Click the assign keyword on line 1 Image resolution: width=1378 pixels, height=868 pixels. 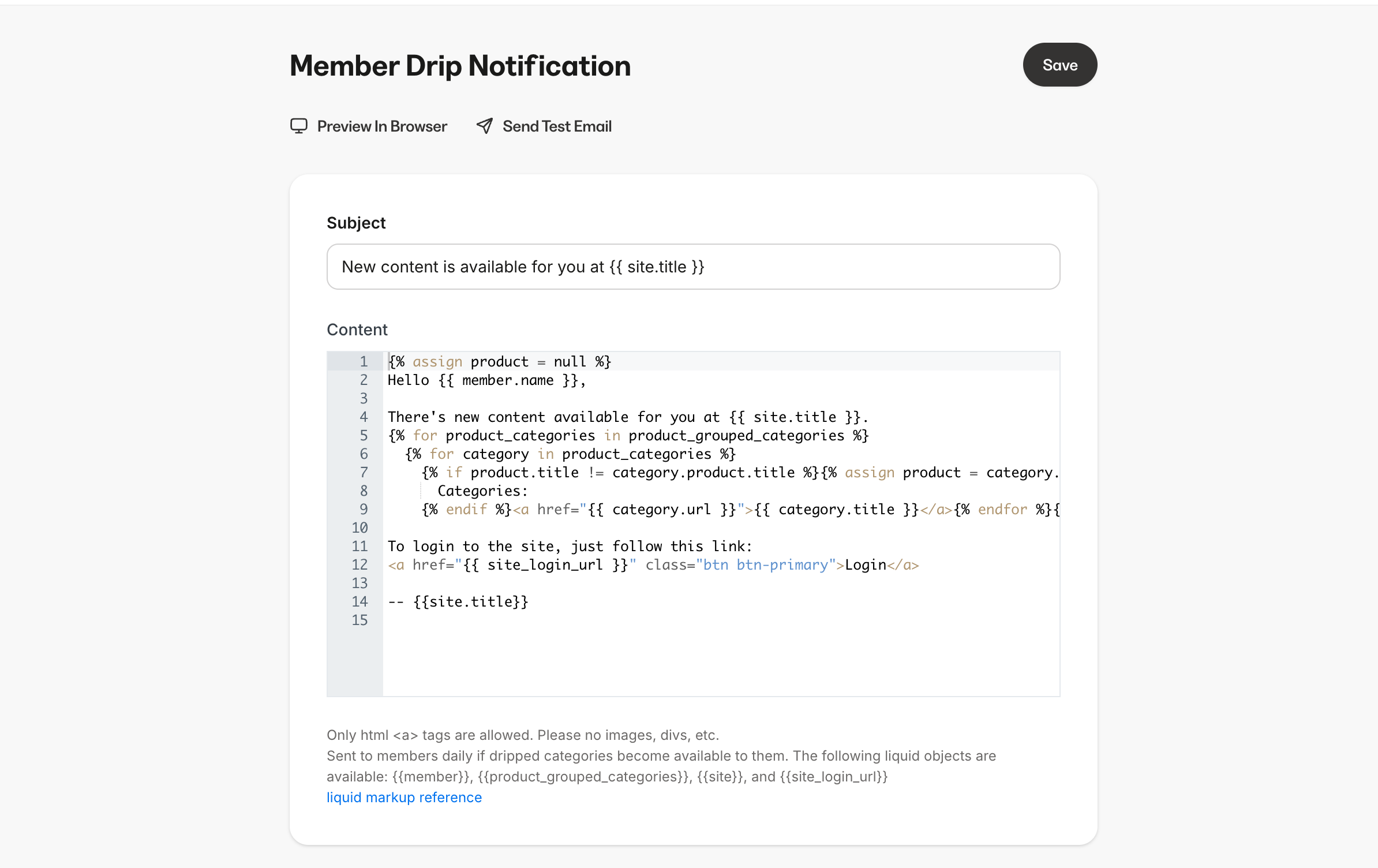point(437,361)
